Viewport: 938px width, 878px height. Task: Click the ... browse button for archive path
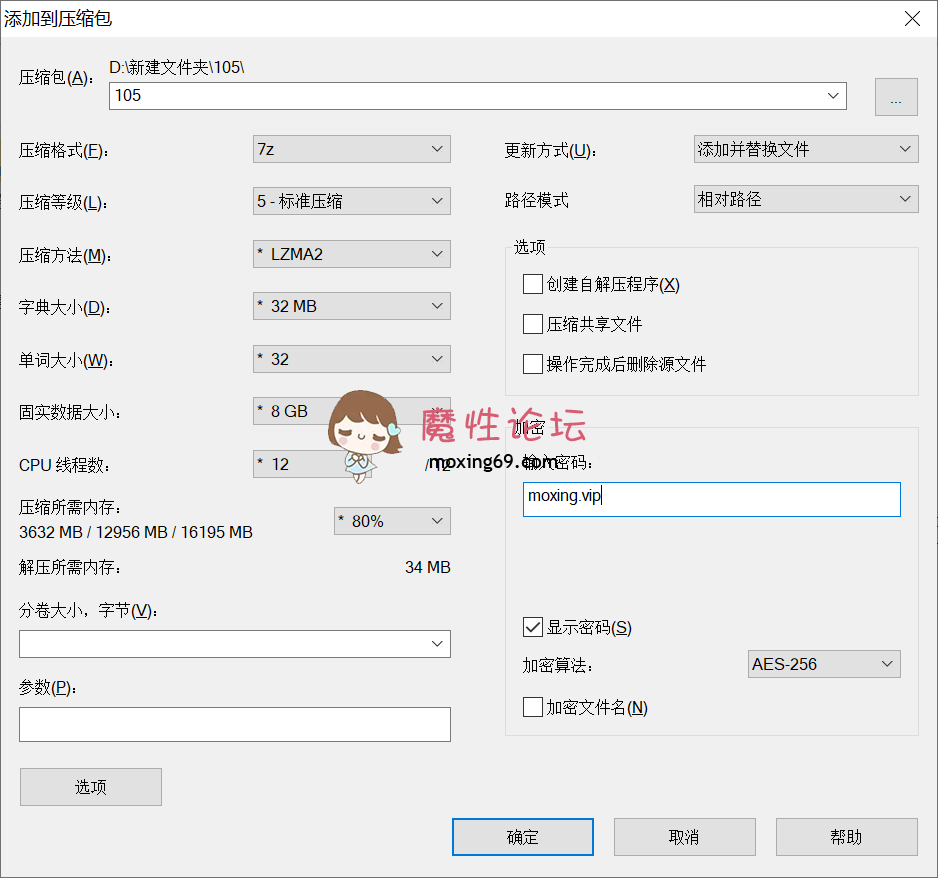click(x=896, y=96)
